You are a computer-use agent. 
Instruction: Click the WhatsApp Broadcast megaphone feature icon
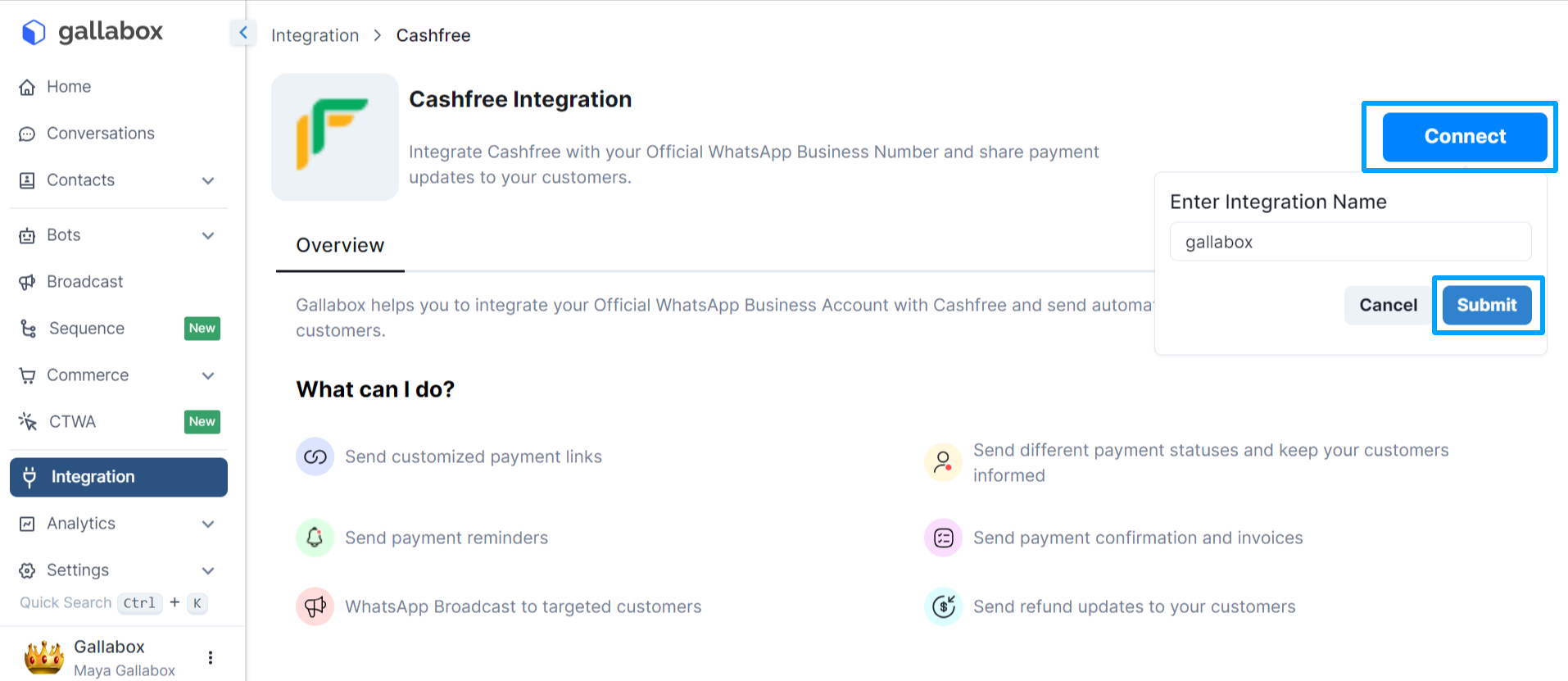click(315, 606)
